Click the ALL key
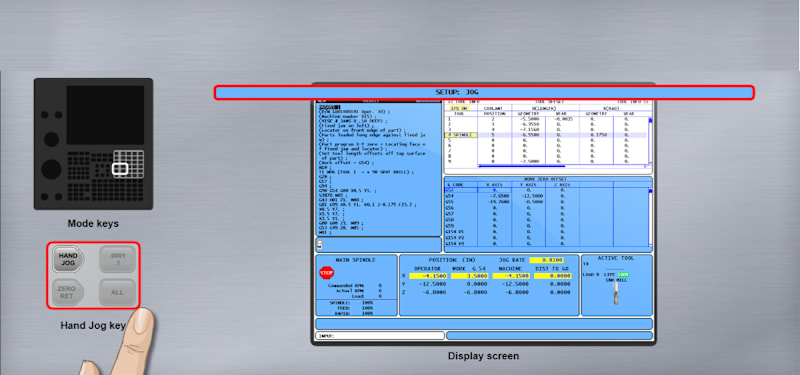Viewport: 800px width, 375px height. [x=117, y=292]
